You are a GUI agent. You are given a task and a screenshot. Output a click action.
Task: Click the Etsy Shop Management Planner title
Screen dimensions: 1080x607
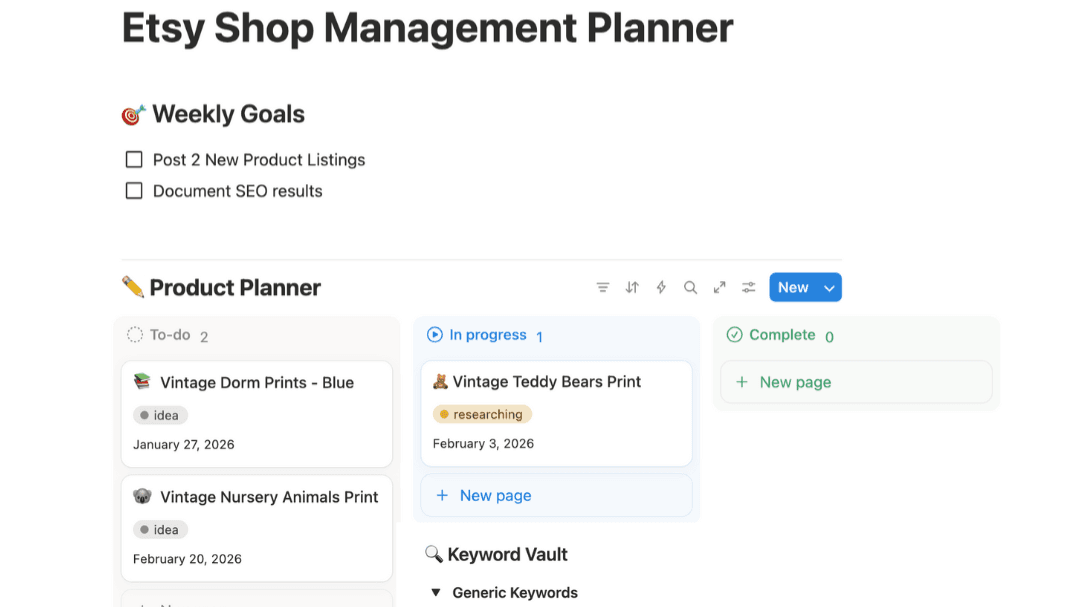tap(428, 28)
